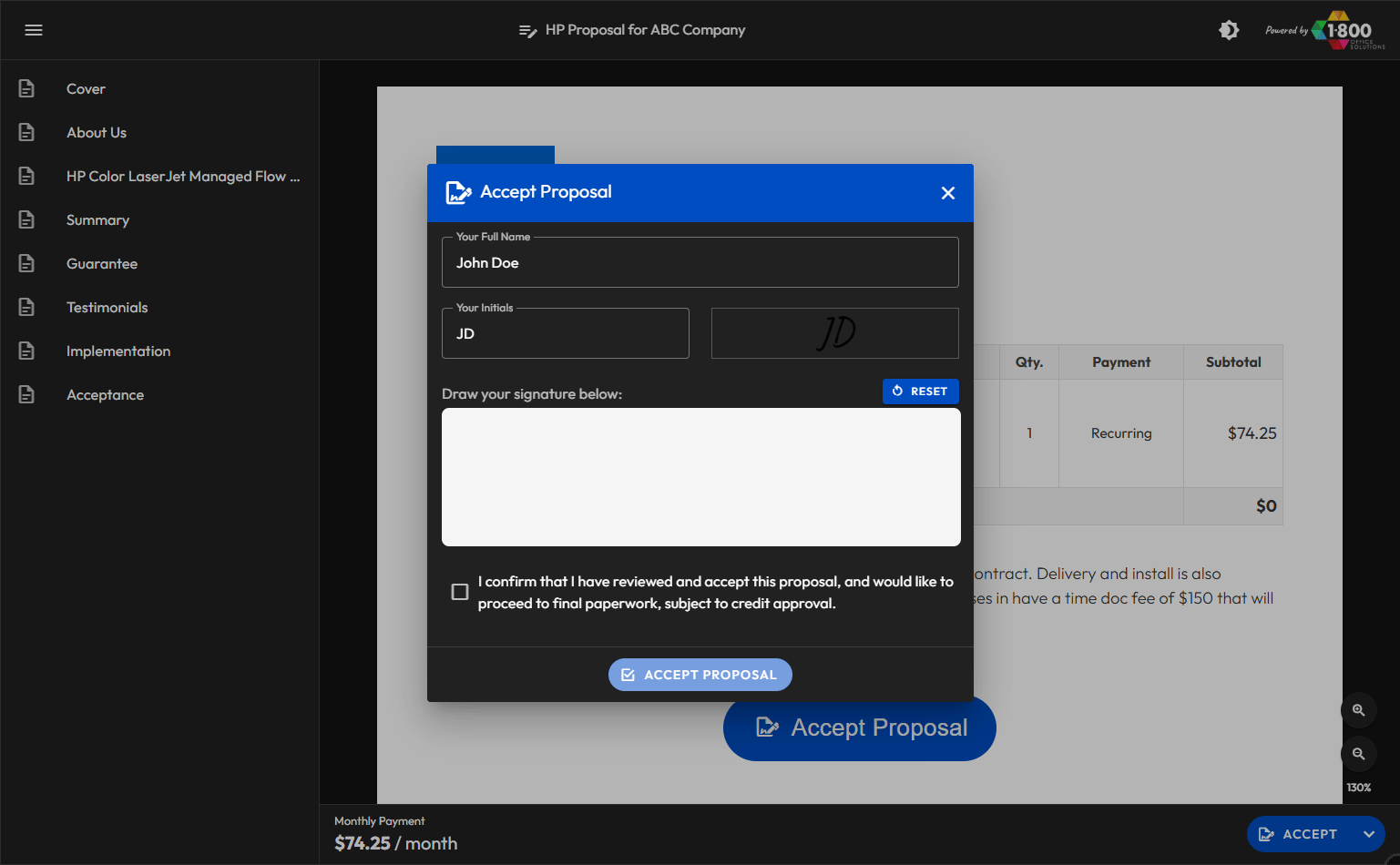Click the Your Initials field

coord(566,333)
